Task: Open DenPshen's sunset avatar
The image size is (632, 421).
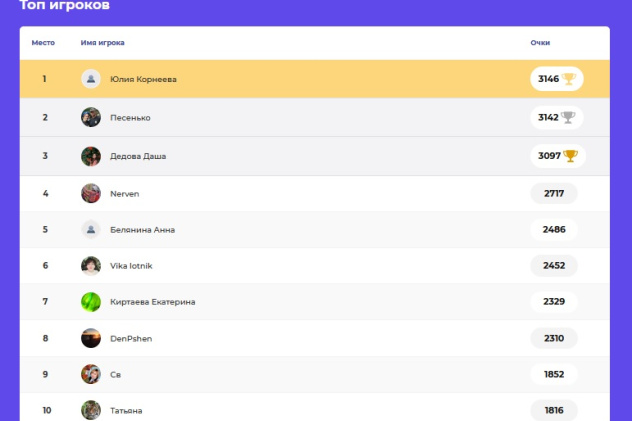Action: (91, 338)
